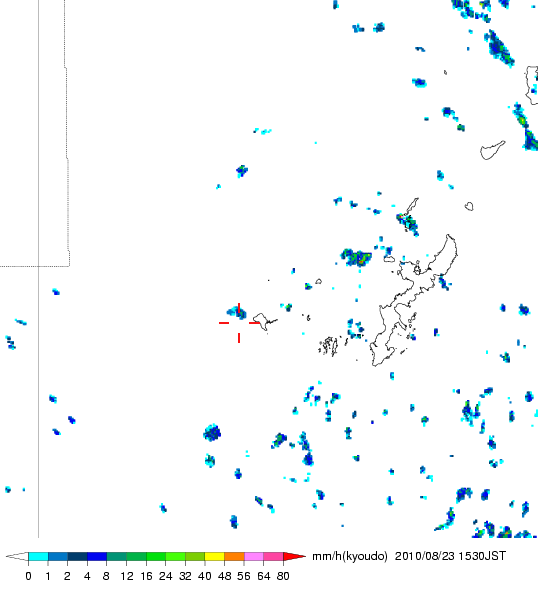Select the yellow 40-48 mm/h legend swatch
Image resolution: width=538 pixels, height=590 pixels.
pos(214,557)
